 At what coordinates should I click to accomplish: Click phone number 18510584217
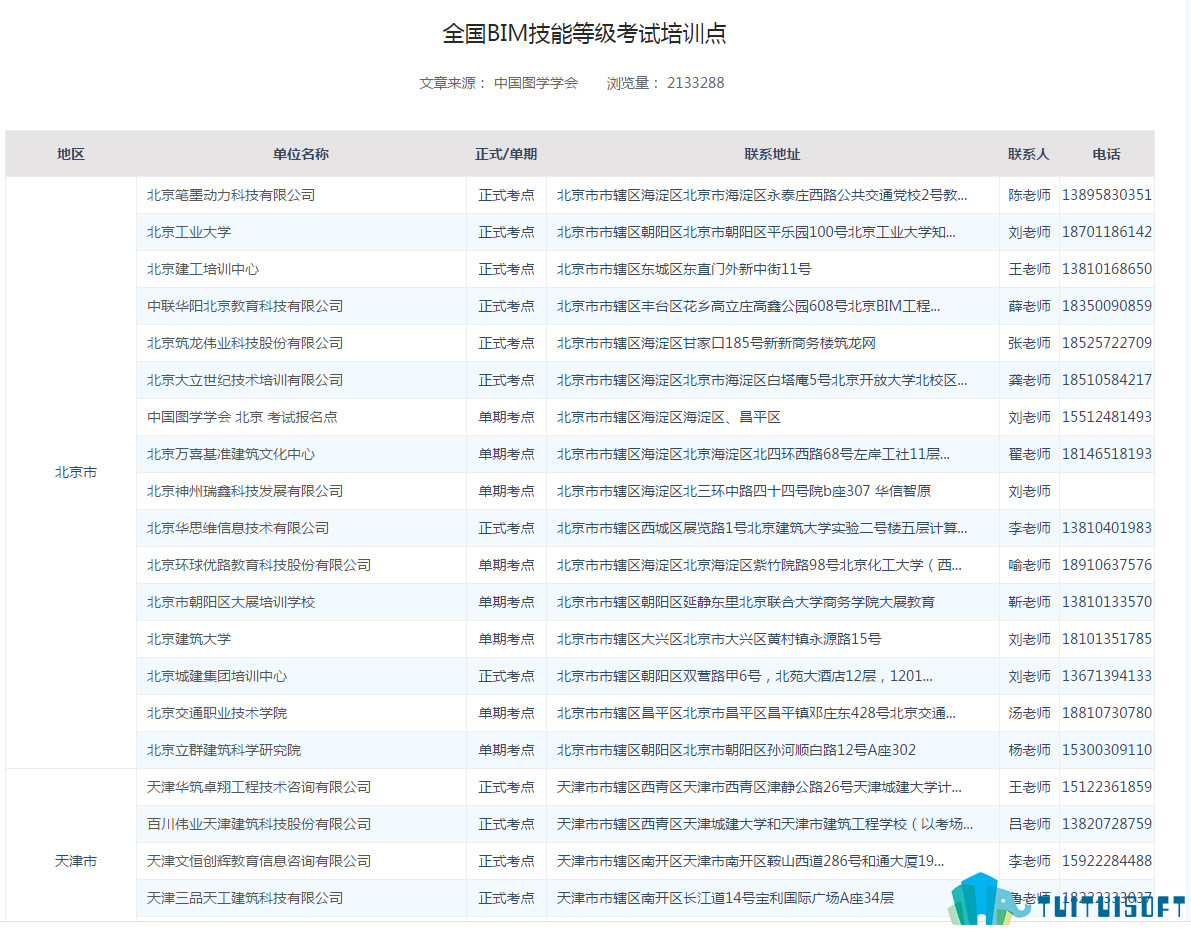(x=1107, y=380)
